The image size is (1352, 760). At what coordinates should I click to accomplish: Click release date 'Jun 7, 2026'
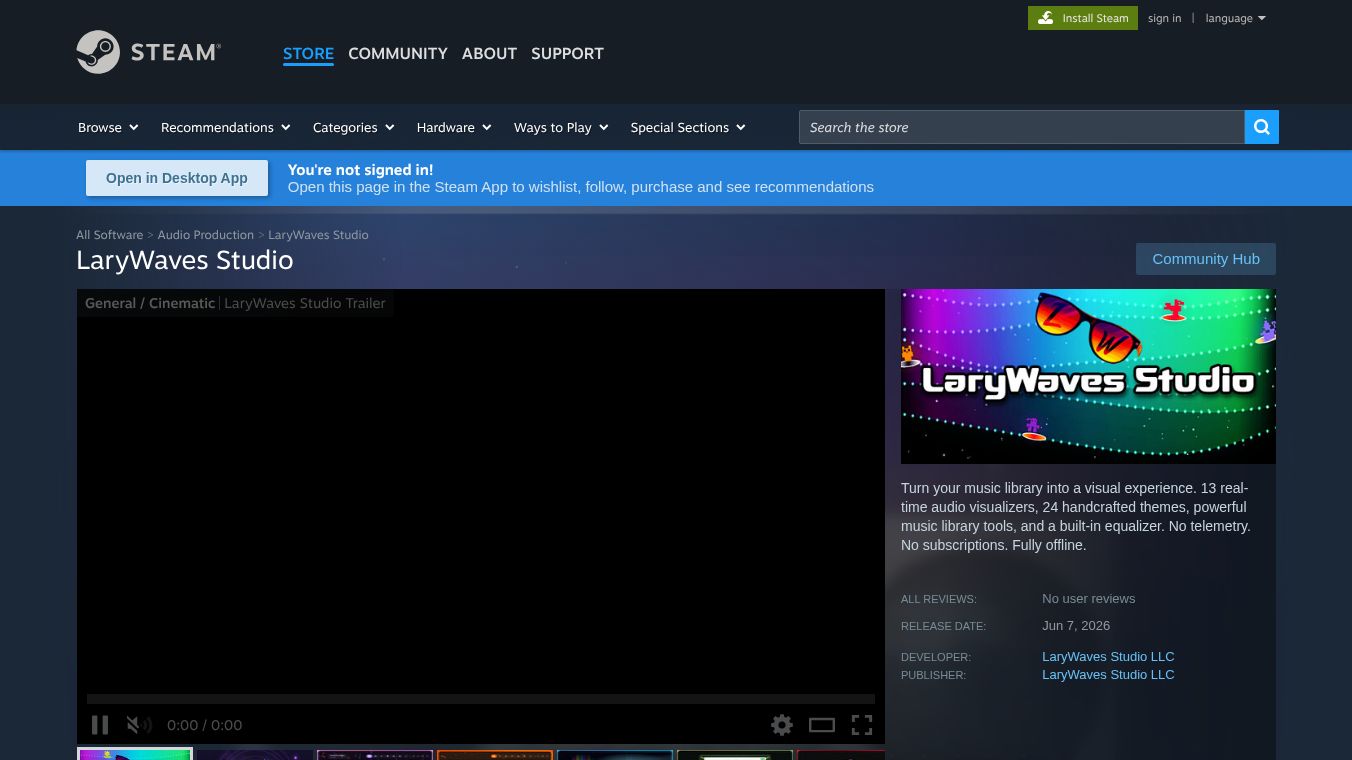click(1076, 626)
